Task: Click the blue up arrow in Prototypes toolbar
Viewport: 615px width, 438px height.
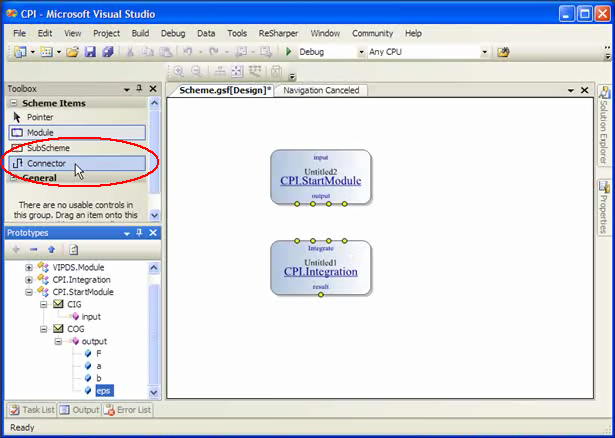Action: 51,249
